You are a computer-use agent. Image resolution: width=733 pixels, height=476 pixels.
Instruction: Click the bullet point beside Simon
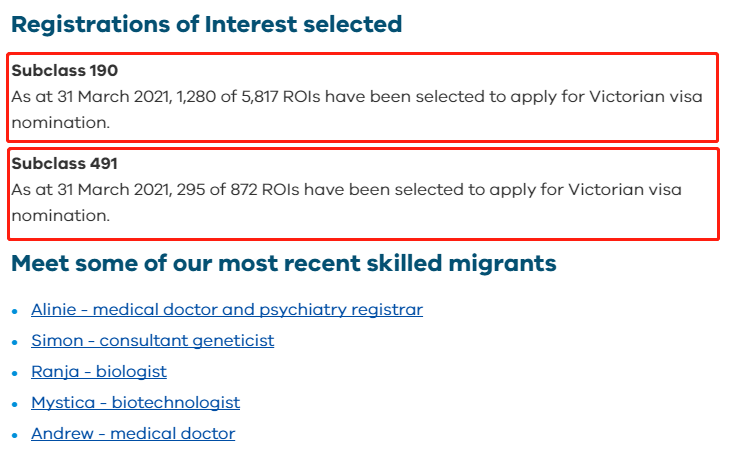tap(15, 342)
